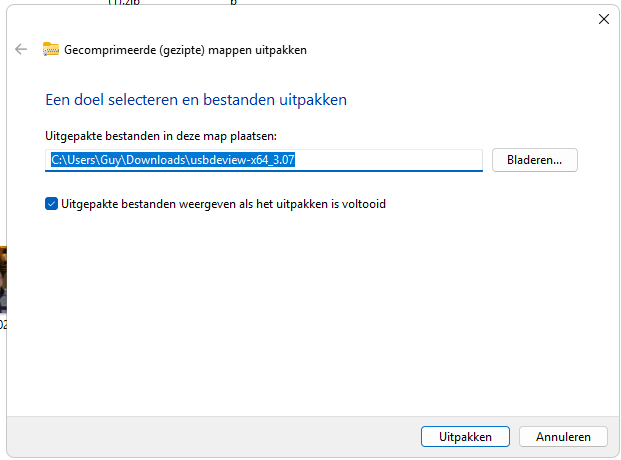
Task: Start extraction with the Uitpakken button
Action: [465, 436]
